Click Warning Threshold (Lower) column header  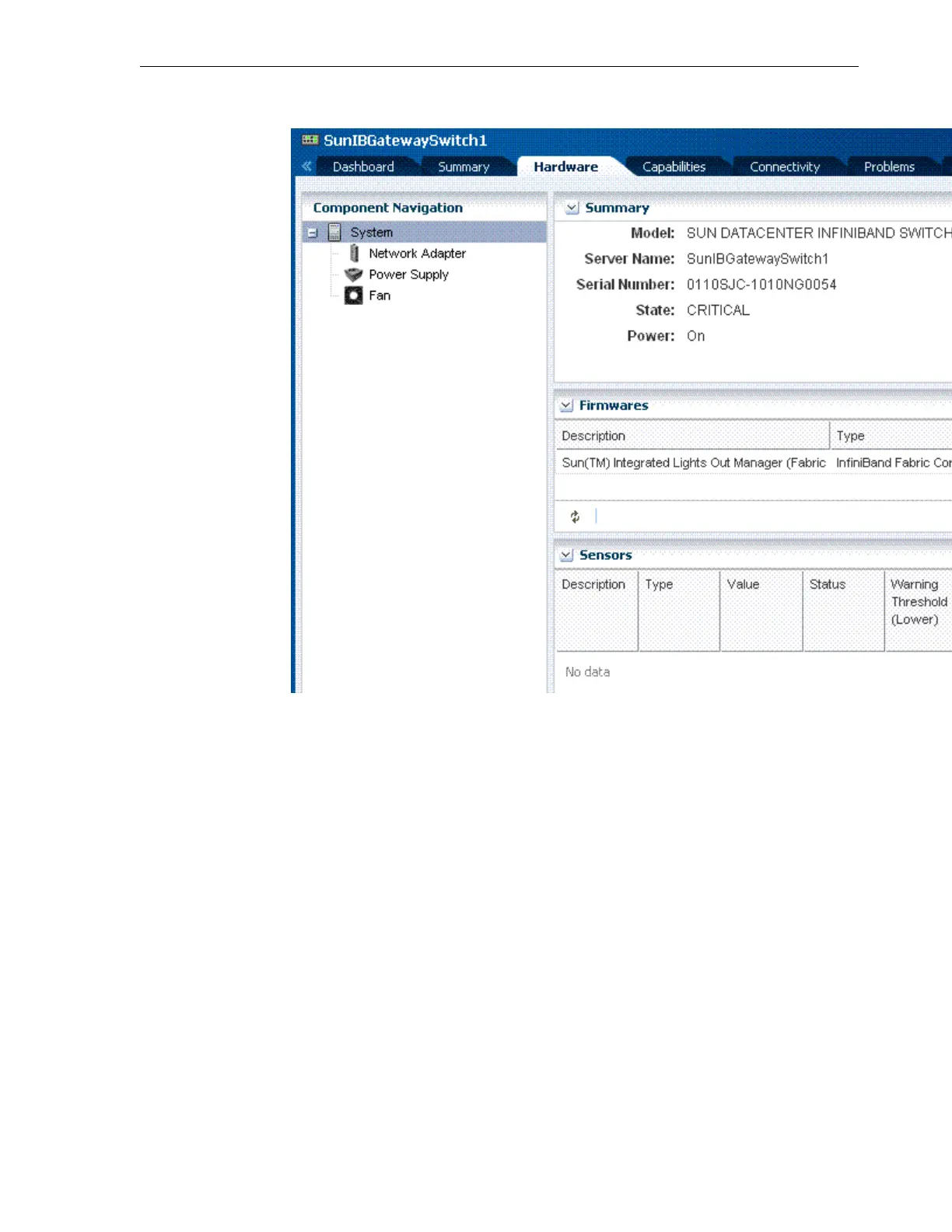pos(919,611)
